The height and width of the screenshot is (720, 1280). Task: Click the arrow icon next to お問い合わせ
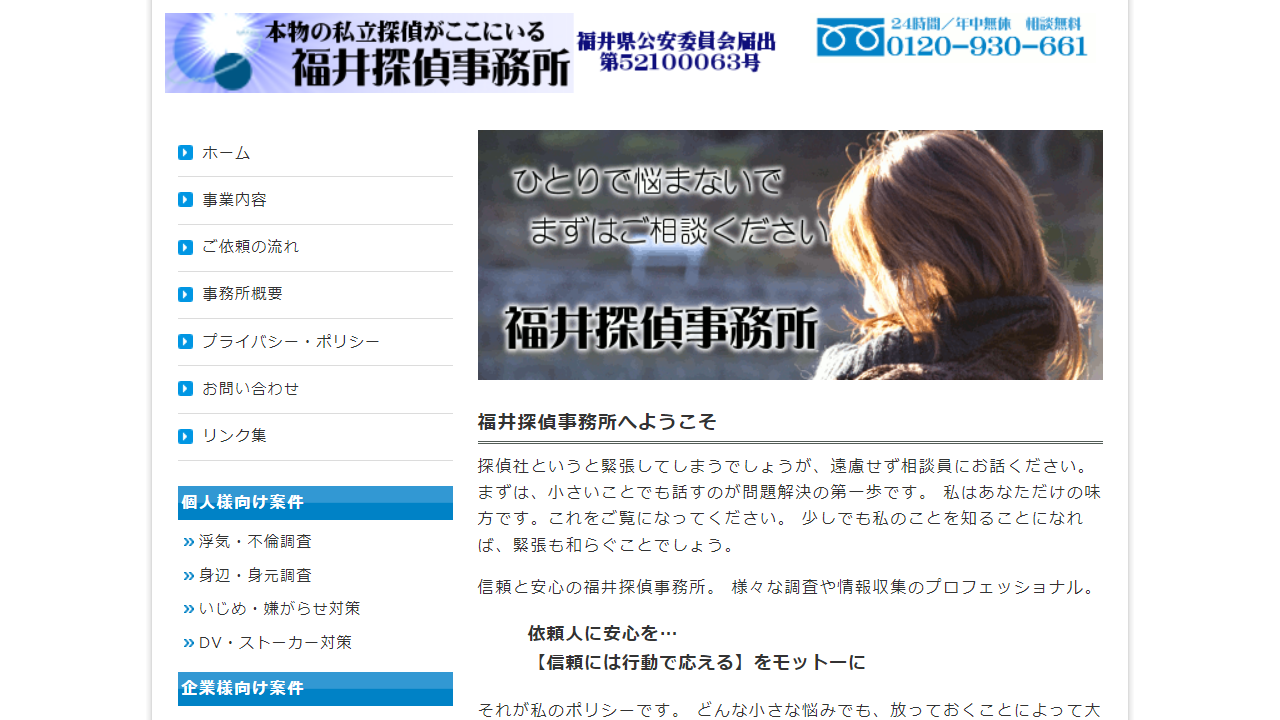point(185,389)
